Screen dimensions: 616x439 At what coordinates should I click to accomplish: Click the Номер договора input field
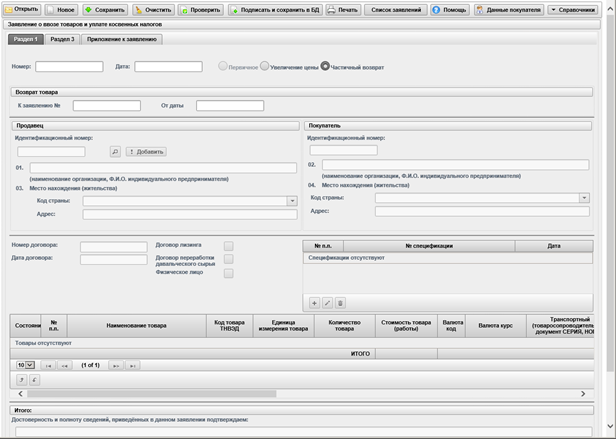pos(113,246)
